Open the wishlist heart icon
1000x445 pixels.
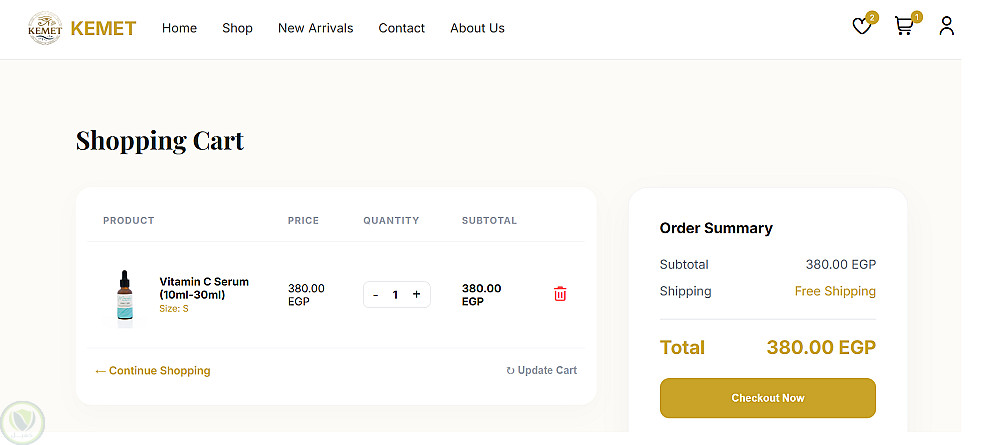[862, 27]
